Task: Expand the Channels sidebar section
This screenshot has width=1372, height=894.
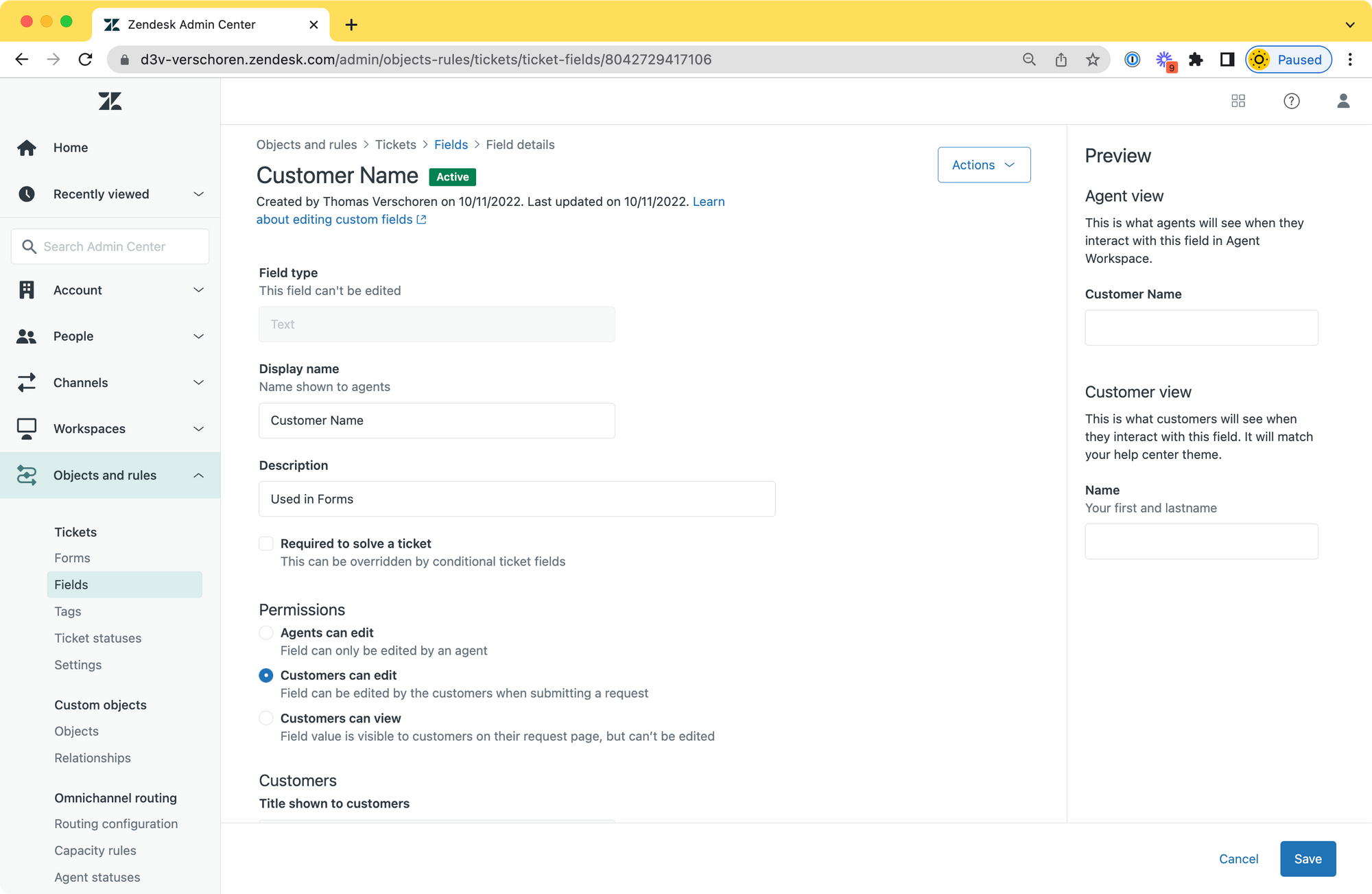Action: [x=110, y=383]
